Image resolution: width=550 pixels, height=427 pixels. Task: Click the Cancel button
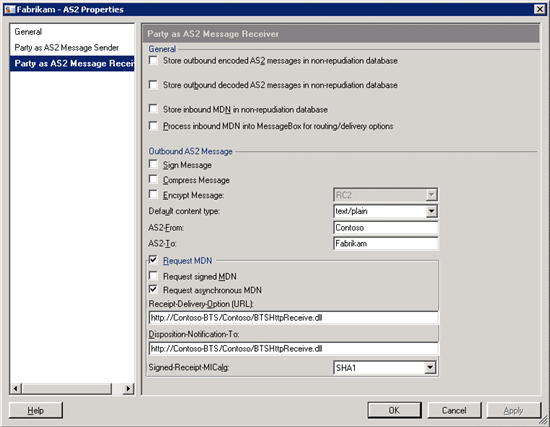(454, 410)
